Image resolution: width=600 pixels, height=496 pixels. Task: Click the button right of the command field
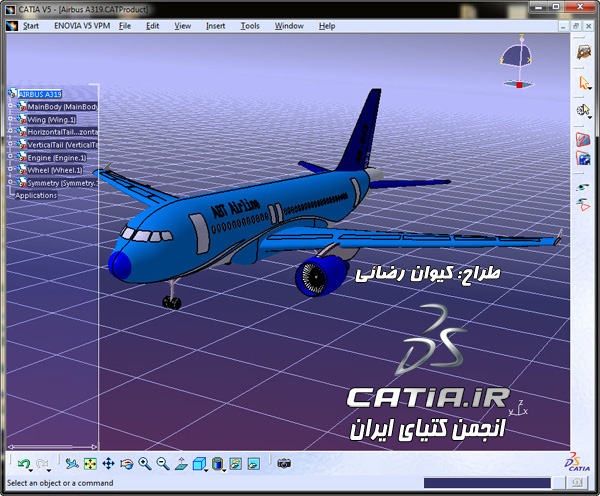click(577, 483)
